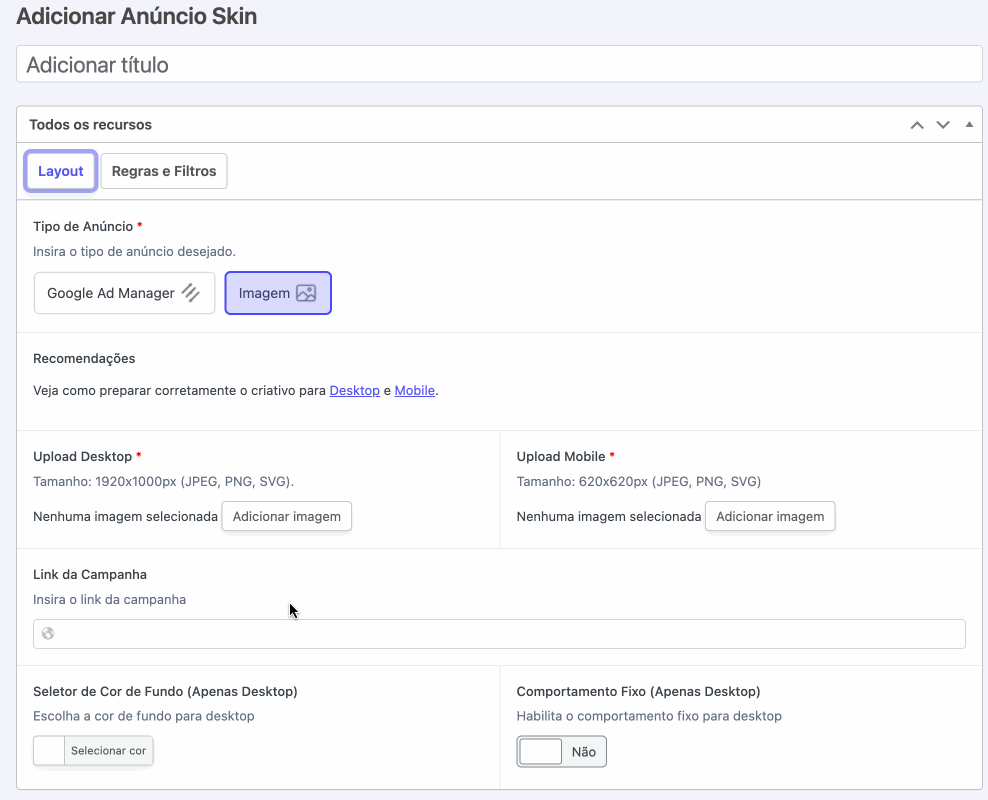The width and height of the screenshot is (988, 800).
Task: Click the Selecionar cor button
Action: [108, 751]
